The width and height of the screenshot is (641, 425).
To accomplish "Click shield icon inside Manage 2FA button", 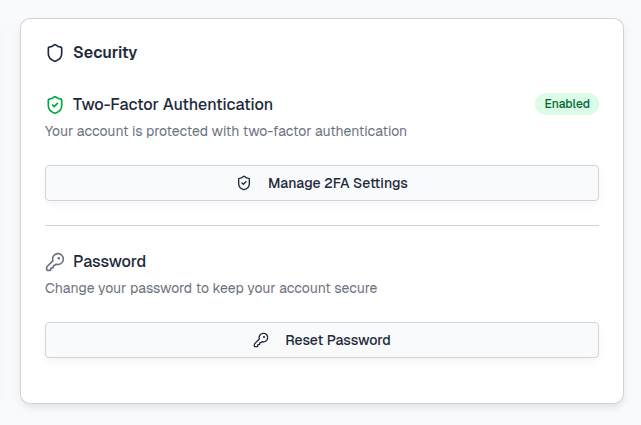I will [x=244, y=184].
